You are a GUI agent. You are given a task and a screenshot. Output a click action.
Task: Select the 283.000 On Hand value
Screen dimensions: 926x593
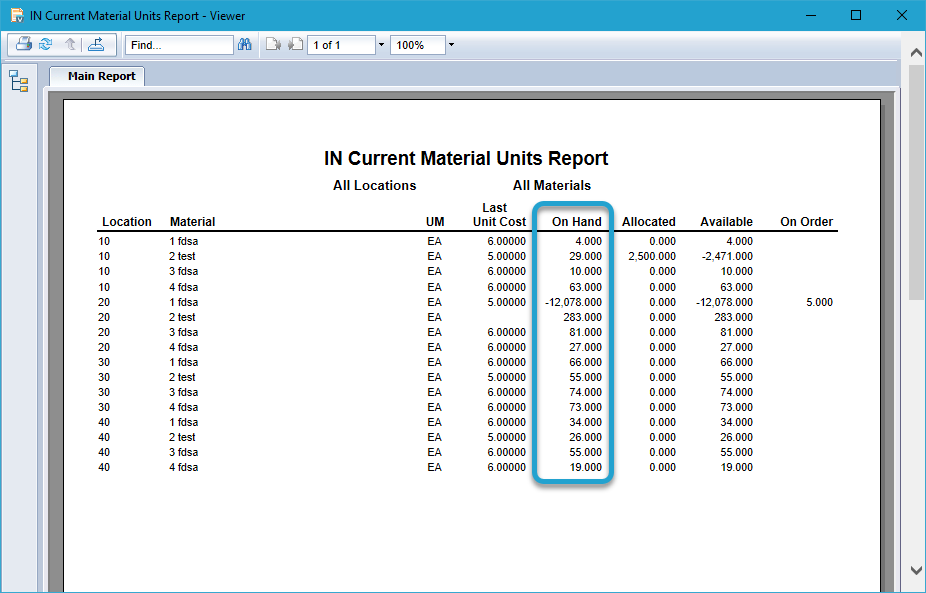(x=582, y=317)
